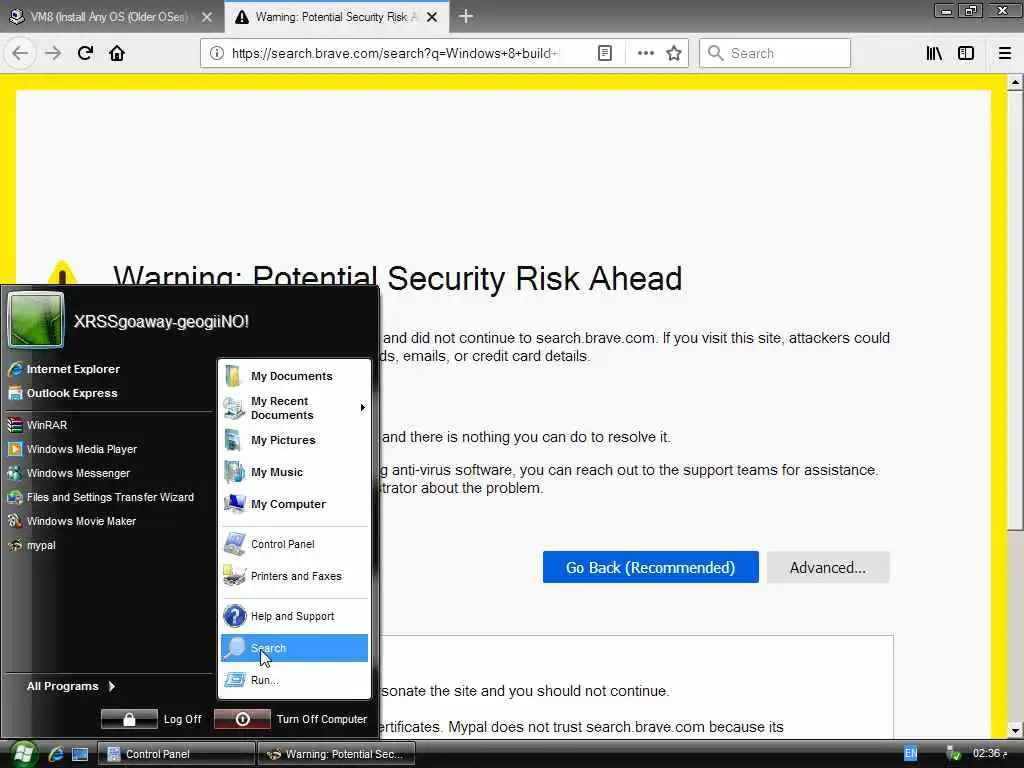Click the browser Back arrow
1024x768 pixels.
click(x=20, y=54)
